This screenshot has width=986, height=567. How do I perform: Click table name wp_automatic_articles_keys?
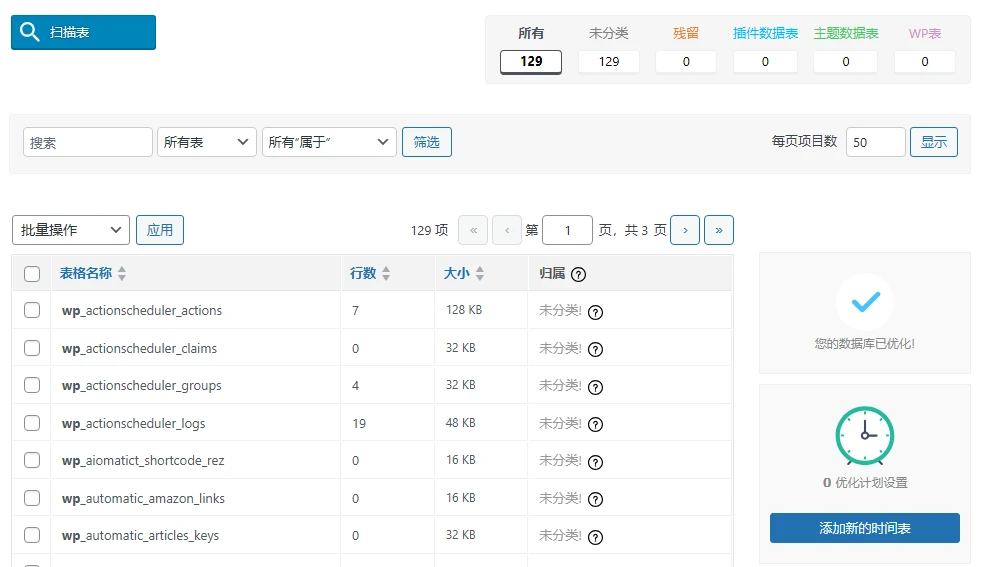140,536
